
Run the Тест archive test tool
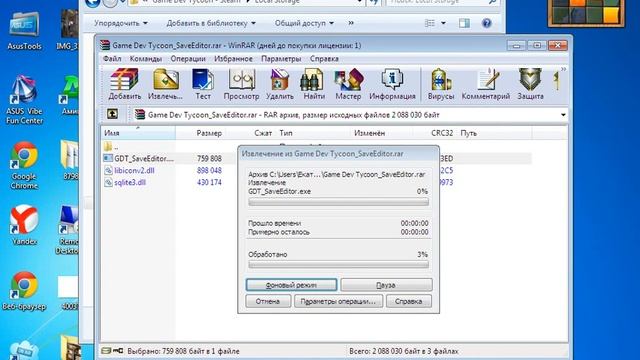pos(203,84)
